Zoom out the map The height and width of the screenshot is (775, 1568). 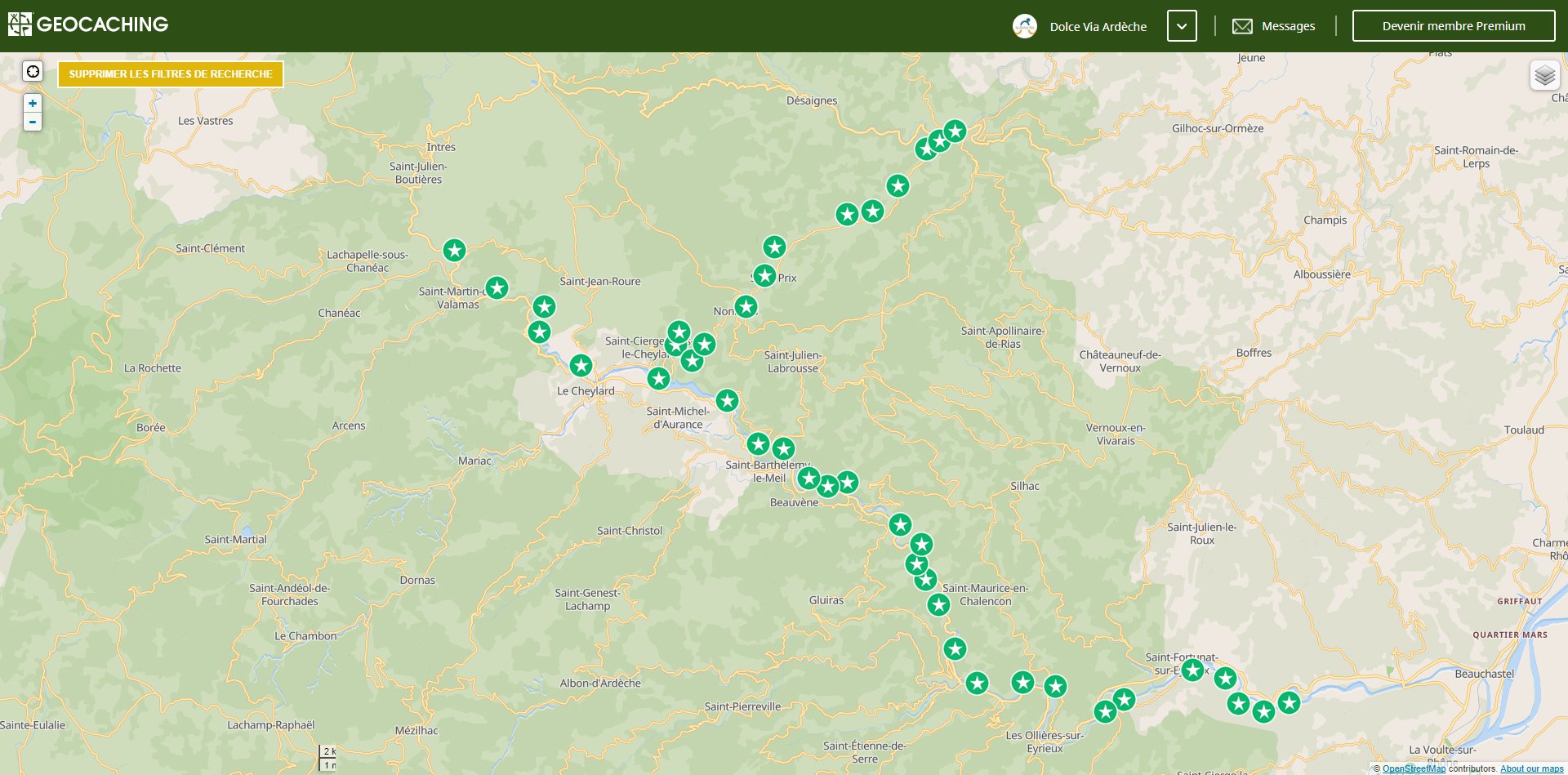coord(33,122)
